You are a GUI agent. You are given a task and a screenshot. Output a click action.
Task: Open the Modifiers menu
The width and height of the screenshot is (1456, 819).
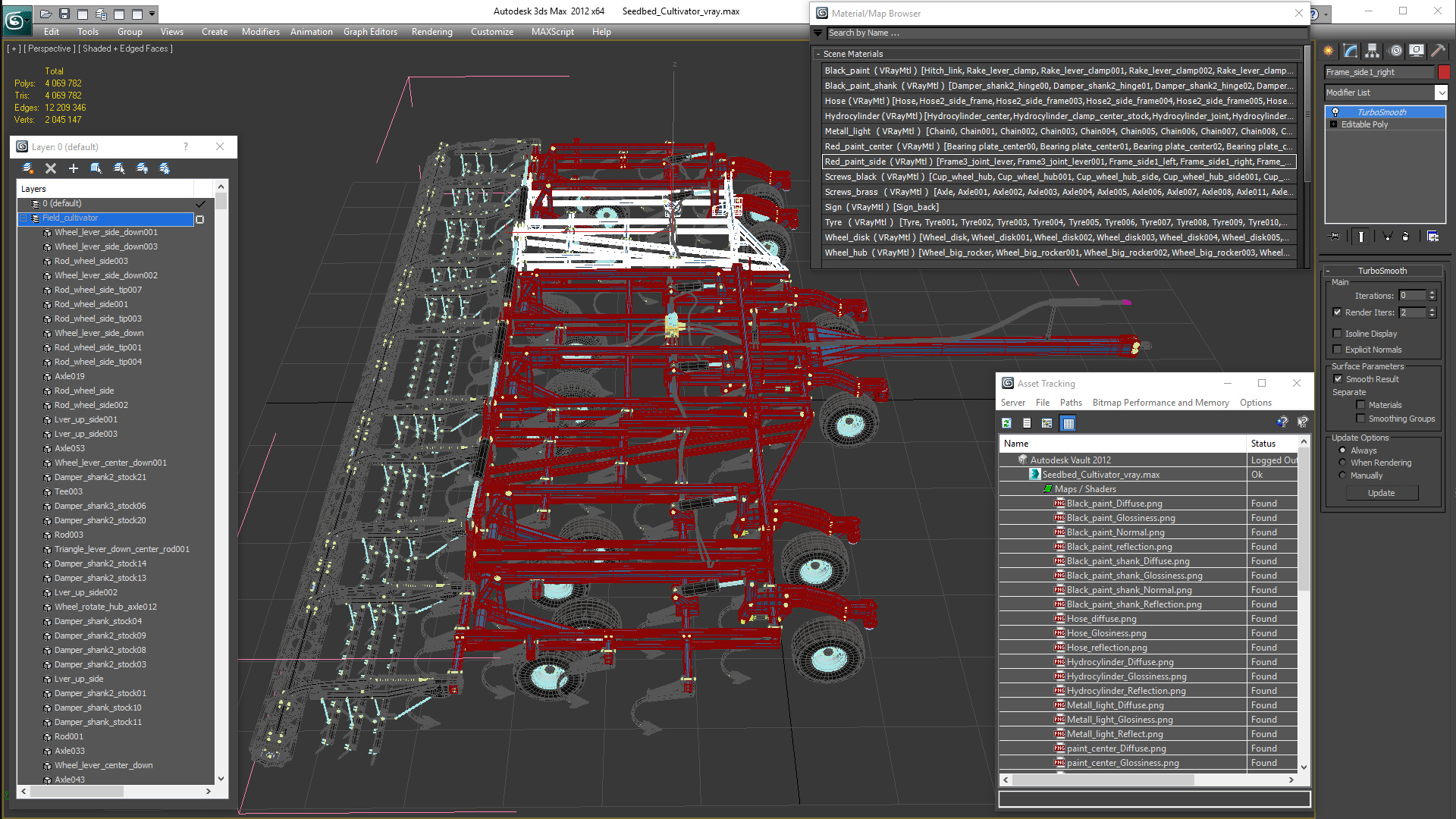point(261,32)
